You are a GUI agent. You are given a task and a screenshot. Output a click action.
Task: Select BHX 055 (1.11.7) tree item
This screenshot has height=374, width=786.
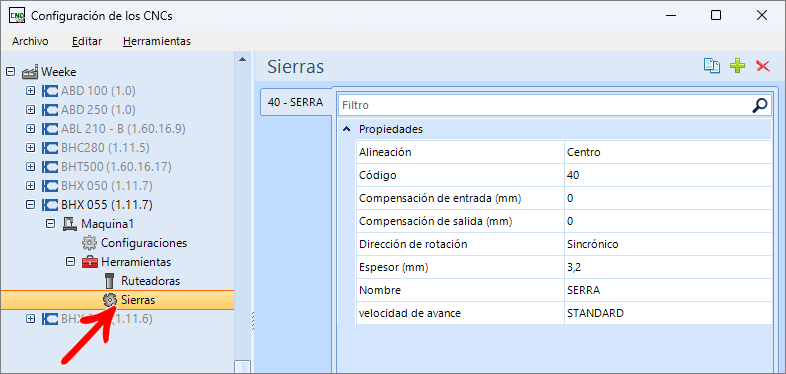(107, 205)
